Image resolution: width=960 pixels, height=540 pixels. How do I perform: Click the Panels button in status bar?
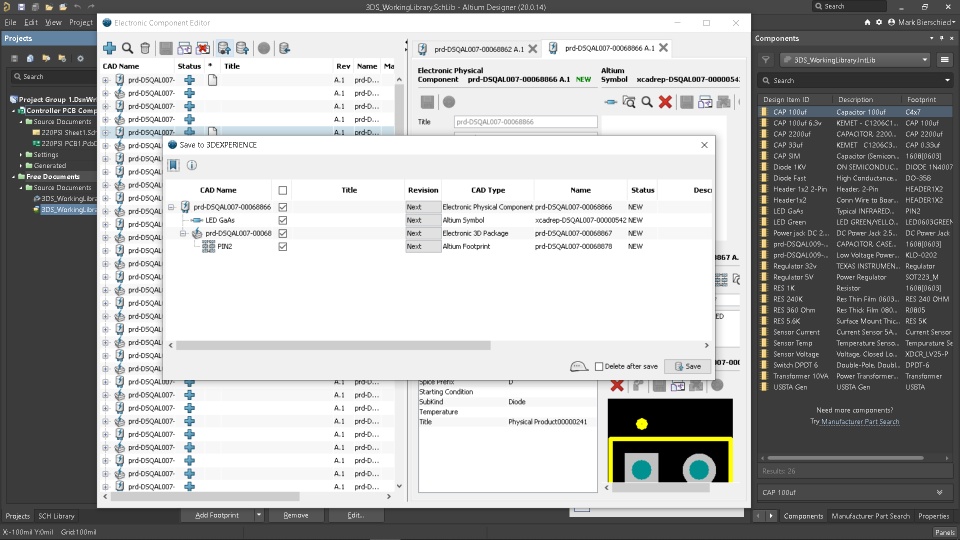click(x=945, y=532)
